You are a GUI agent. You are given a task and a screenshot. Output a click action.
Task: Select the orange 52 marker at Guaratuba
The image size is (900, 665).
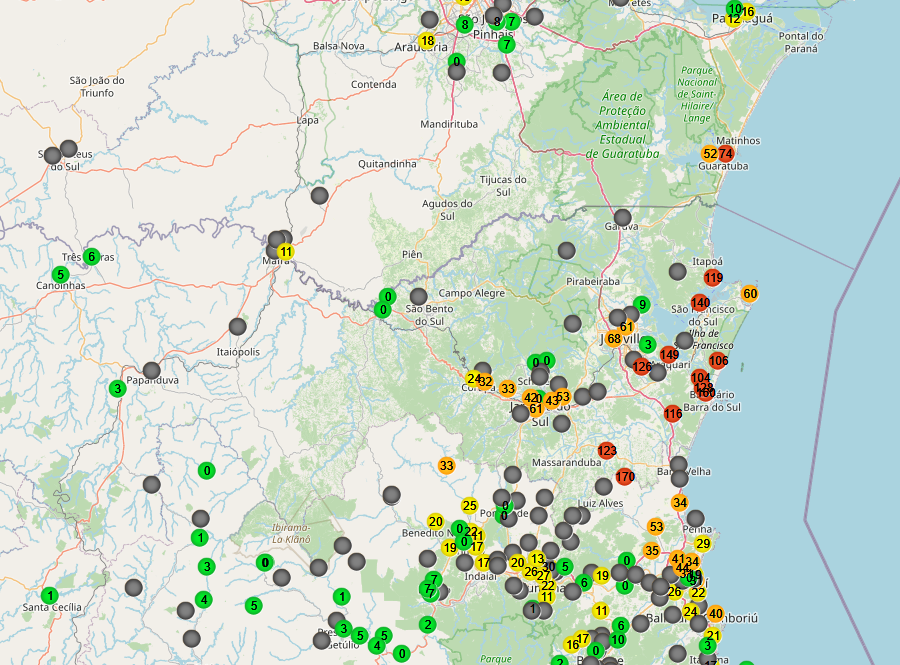point(709,153)
